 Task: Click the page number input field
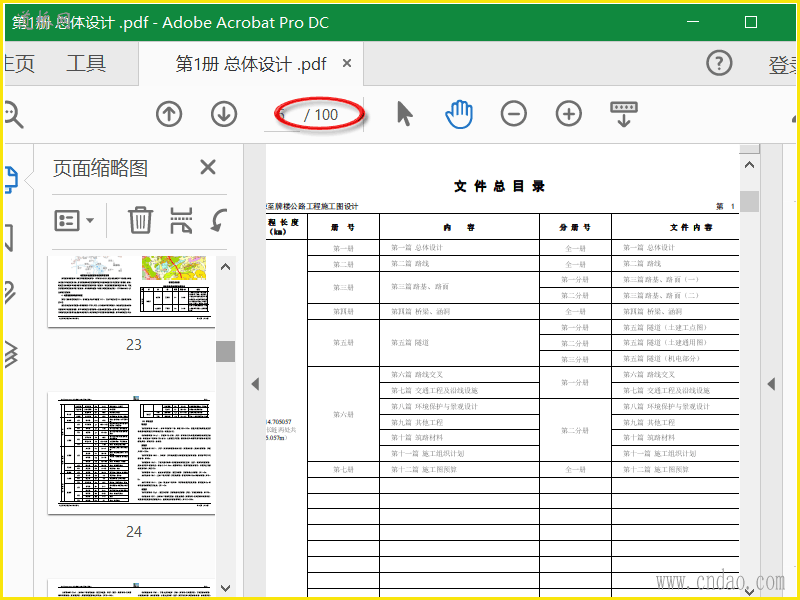[282, 115]
